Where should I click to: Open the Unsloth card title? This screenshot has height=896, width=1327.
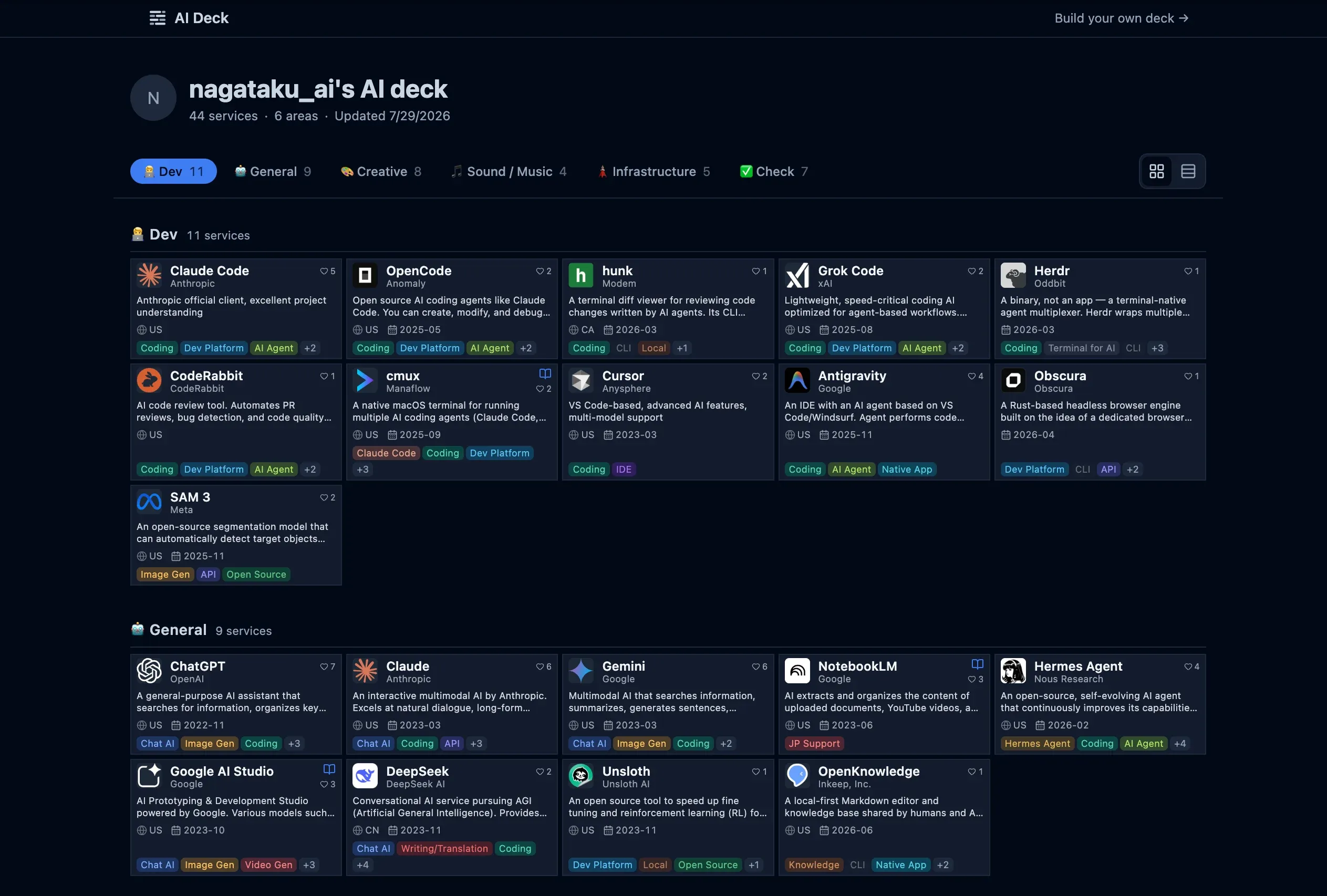pos(626,772)
